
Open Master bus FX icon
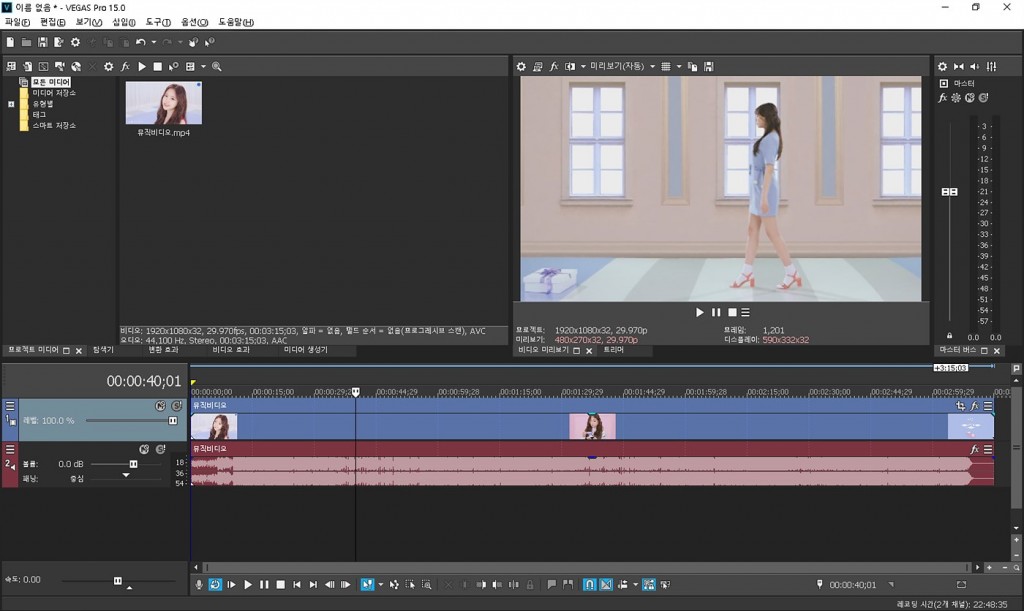click(x=943, y=97)
